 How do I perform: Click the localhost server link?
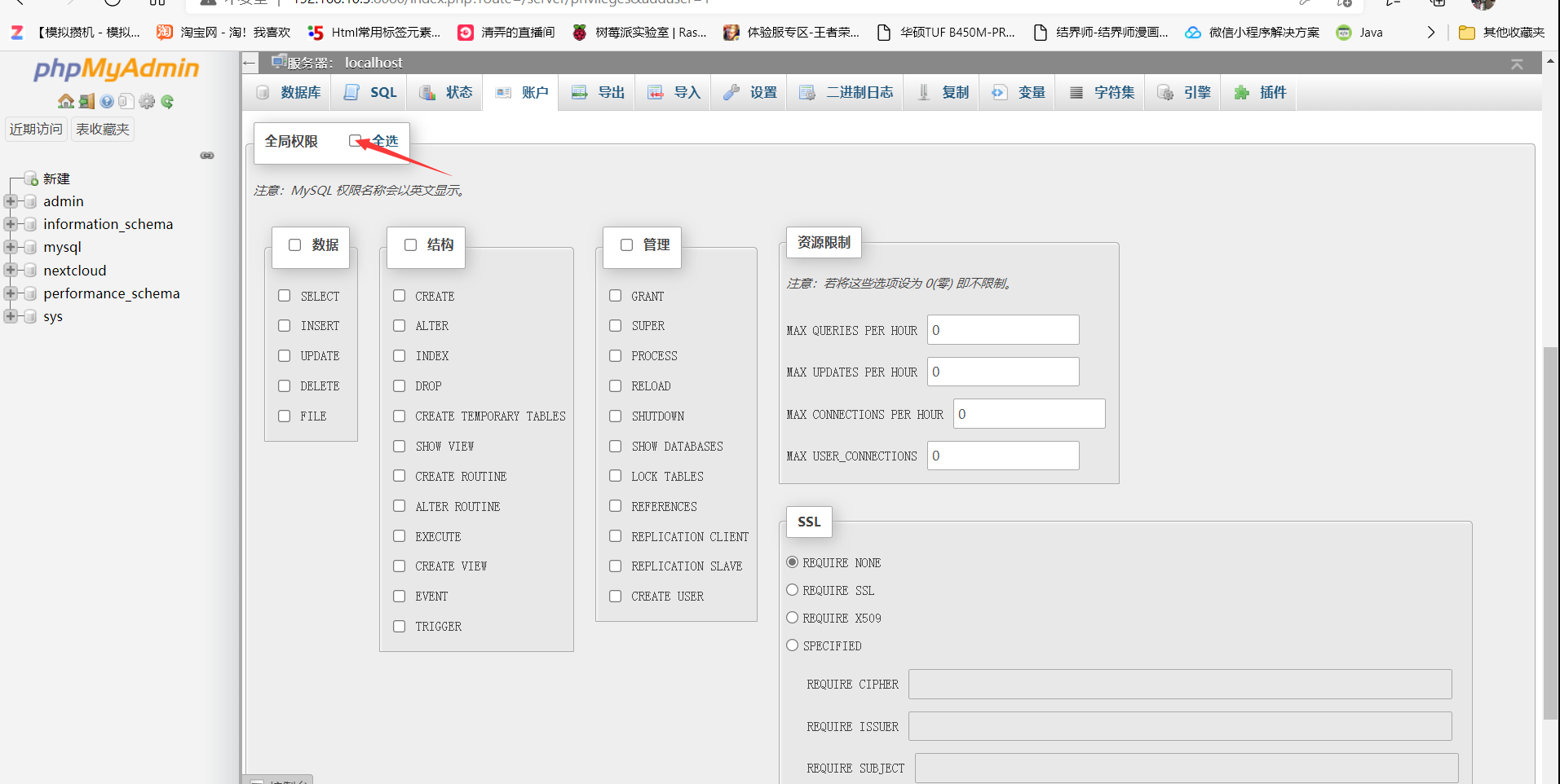(x=373, y=63)
